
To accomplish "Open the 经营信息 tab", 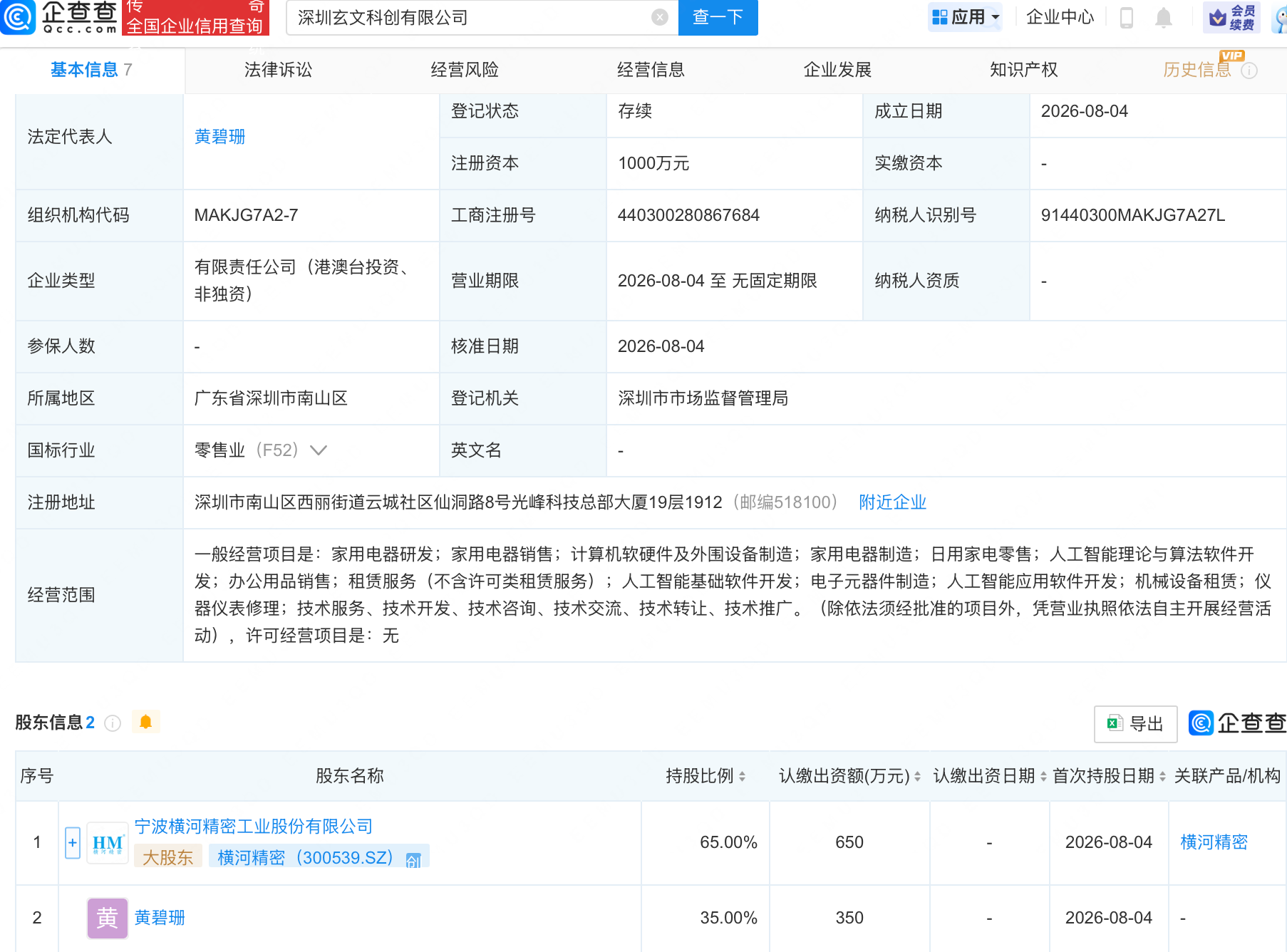I will 651,70.
